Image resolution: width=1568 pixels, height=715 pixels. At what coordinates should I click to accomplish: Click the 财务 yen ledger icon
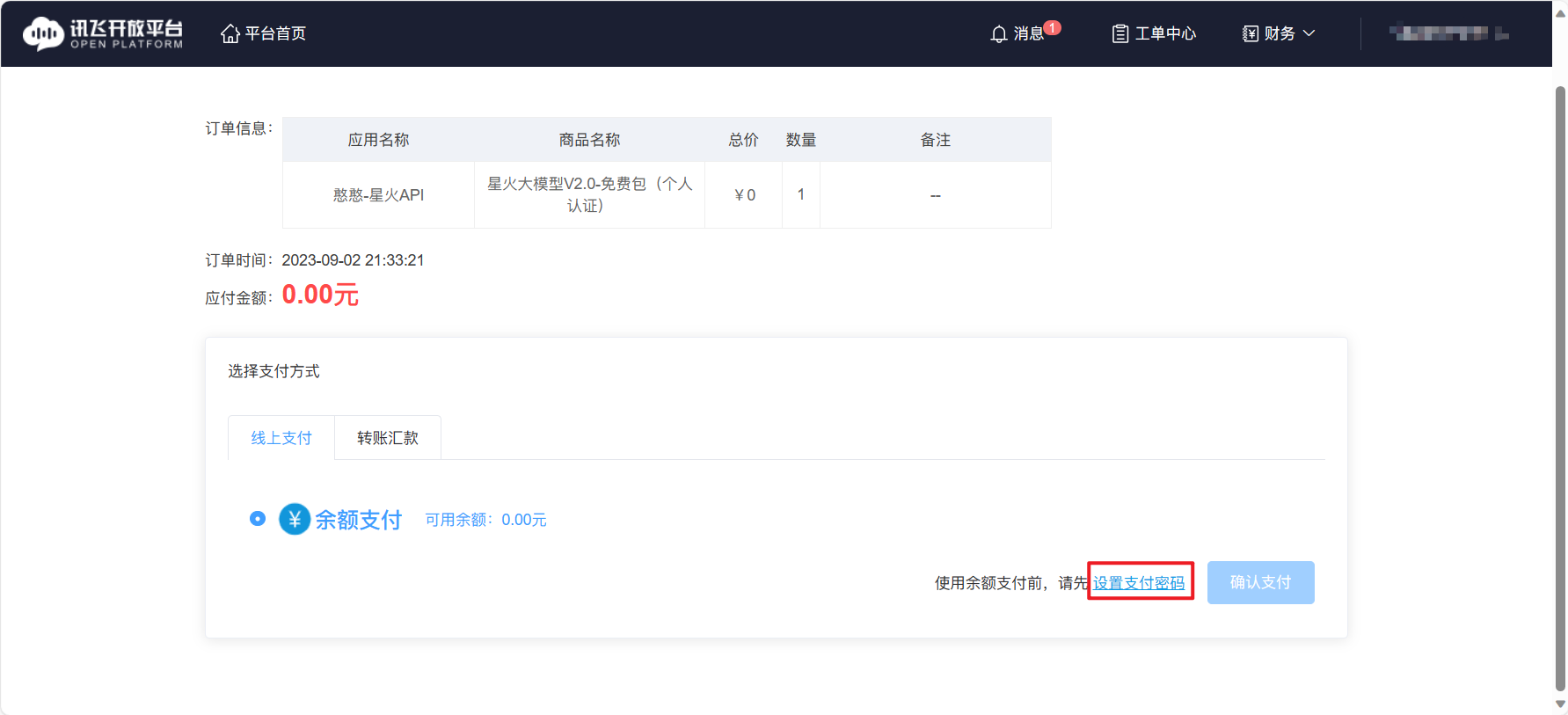click(x=1251, y=33)
